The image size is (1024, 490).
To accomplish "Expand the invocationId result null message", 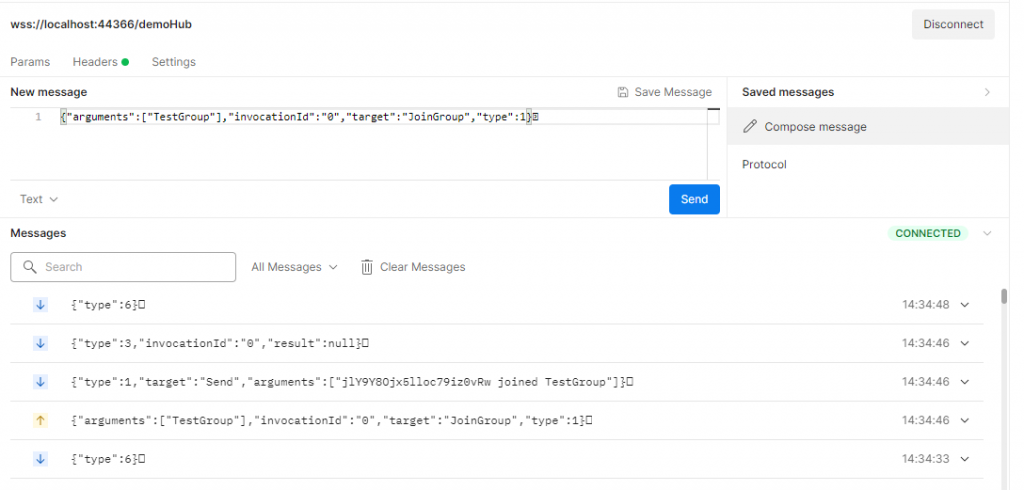I will click(x=965, y=343).
